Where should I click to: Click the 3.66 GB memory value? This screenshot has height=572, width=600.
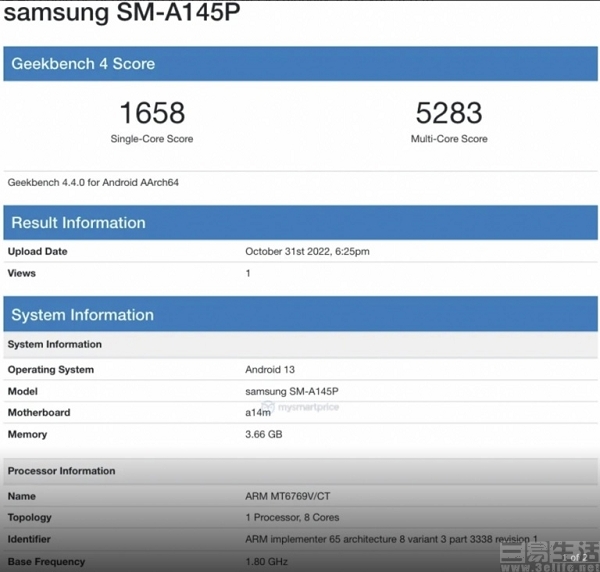(x=266, y=435)
